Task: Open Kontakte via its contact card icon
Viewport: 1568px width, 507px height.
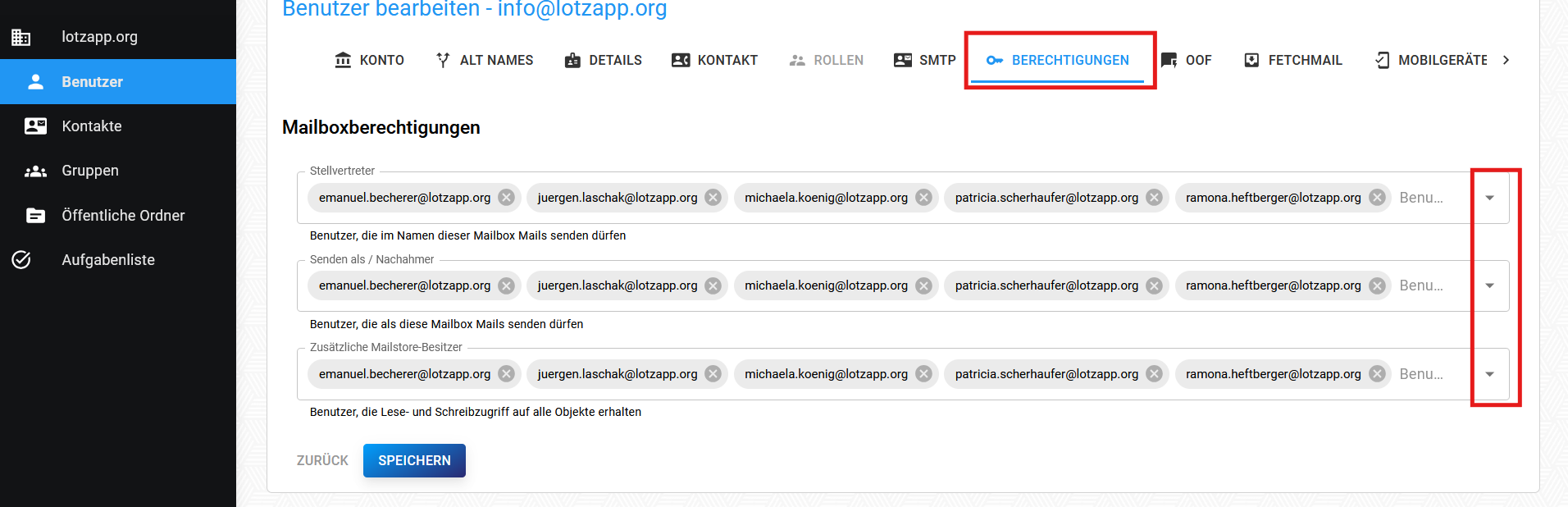Action: click(35, 126)
